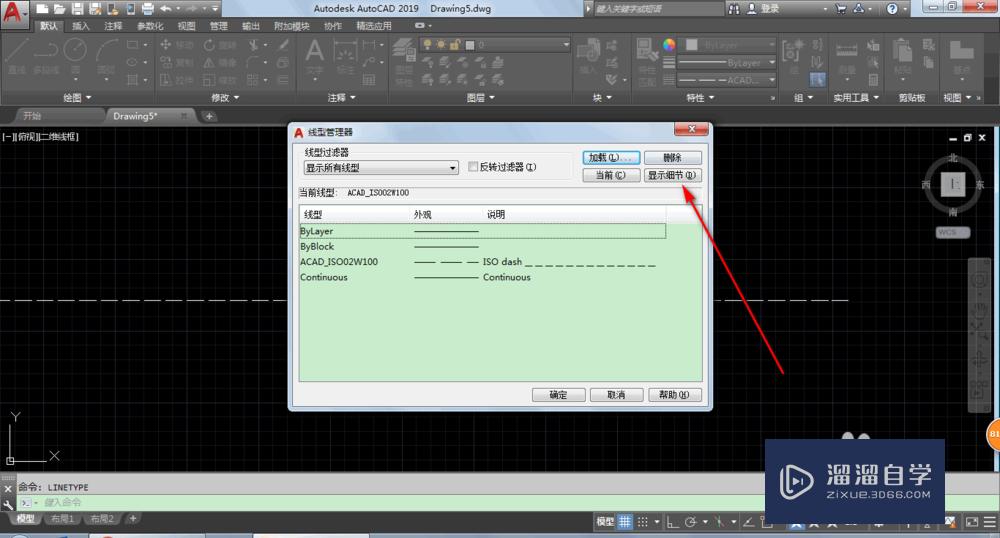Image resolution: width=1000 pixels, height=538 pixels.
Task: Select the Circle tool in the Draw panel
Action: coord(75,56)
